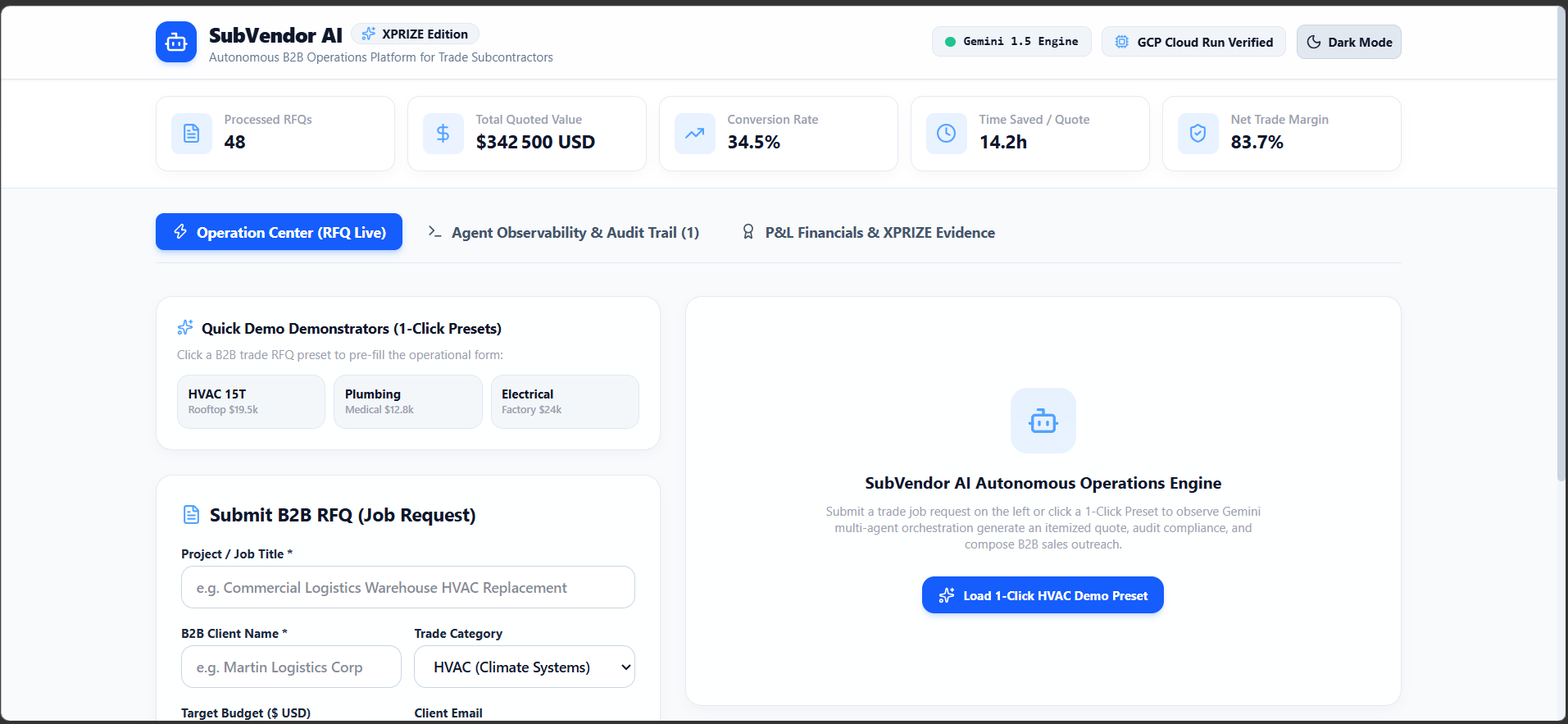The image size is (1568, 724).
Task: Click the Net Trade Margin shield icon
Action: pyautogui.click(x=1198, y=134)
